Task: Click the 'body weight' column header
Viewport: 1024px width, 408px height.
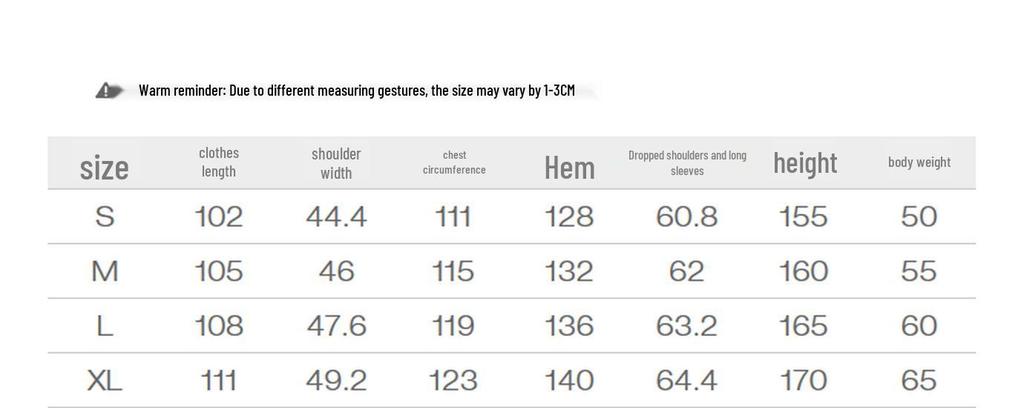Action: coord(919,162)
